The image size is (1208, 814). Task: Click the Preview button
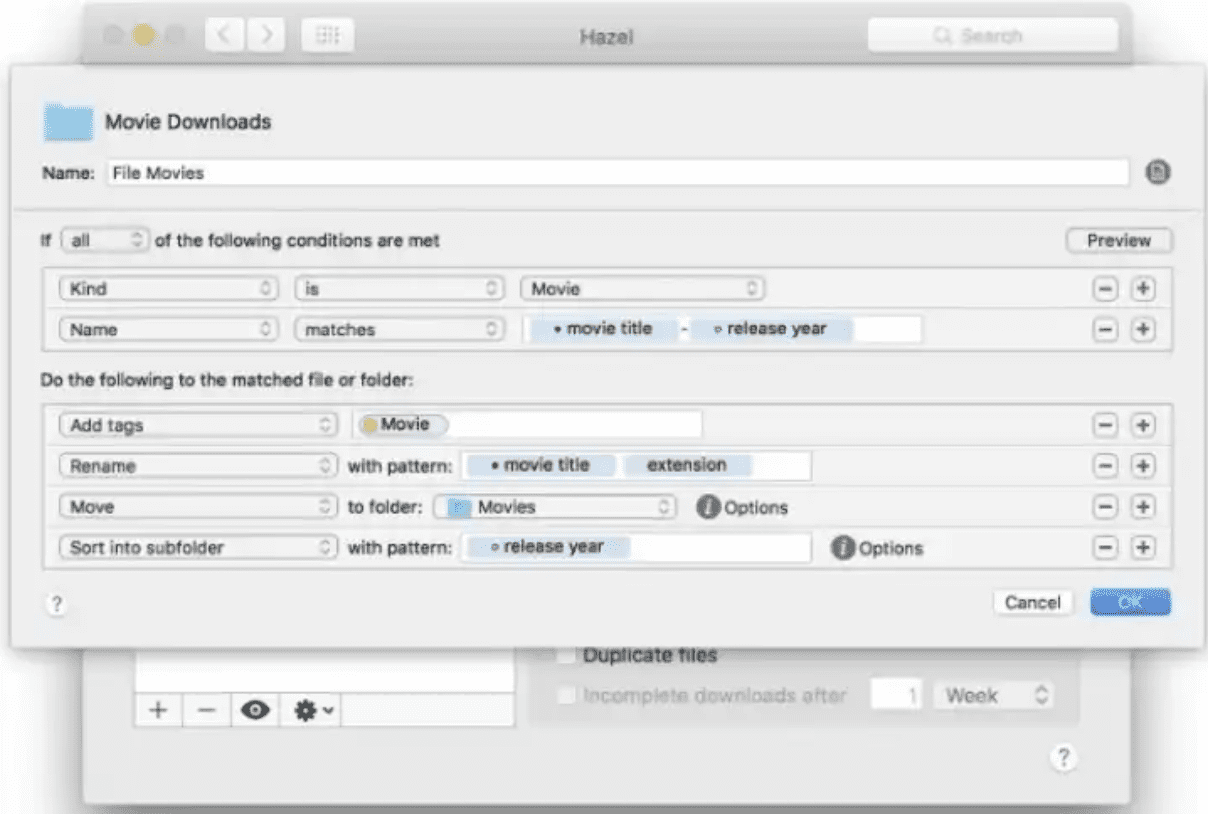coord(1119,241)
